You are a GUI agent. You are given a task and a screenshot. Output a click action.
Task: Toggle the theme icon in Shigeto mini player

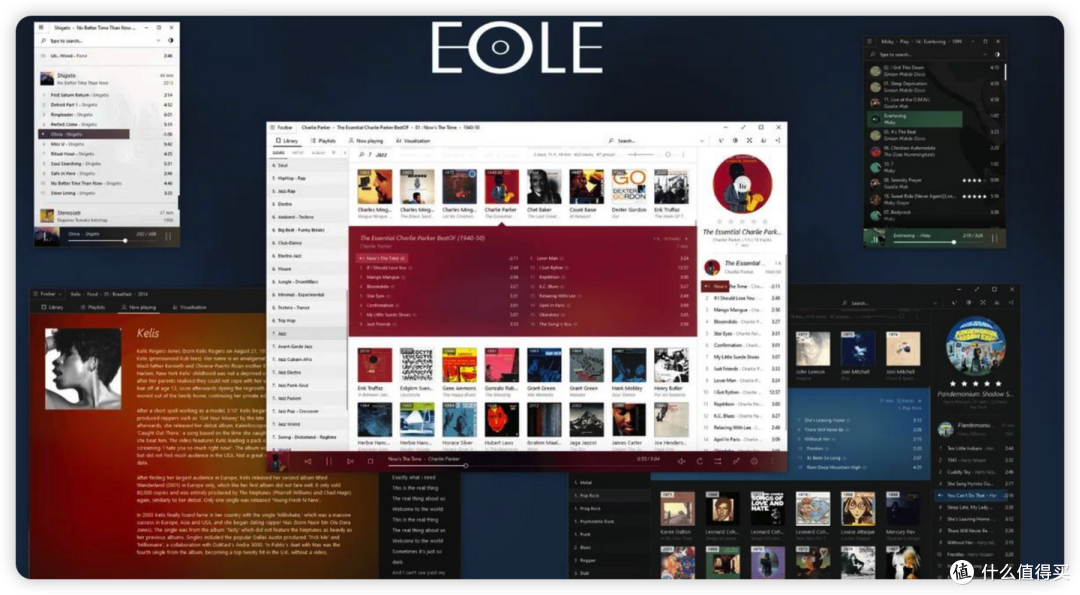coord(171,41)
